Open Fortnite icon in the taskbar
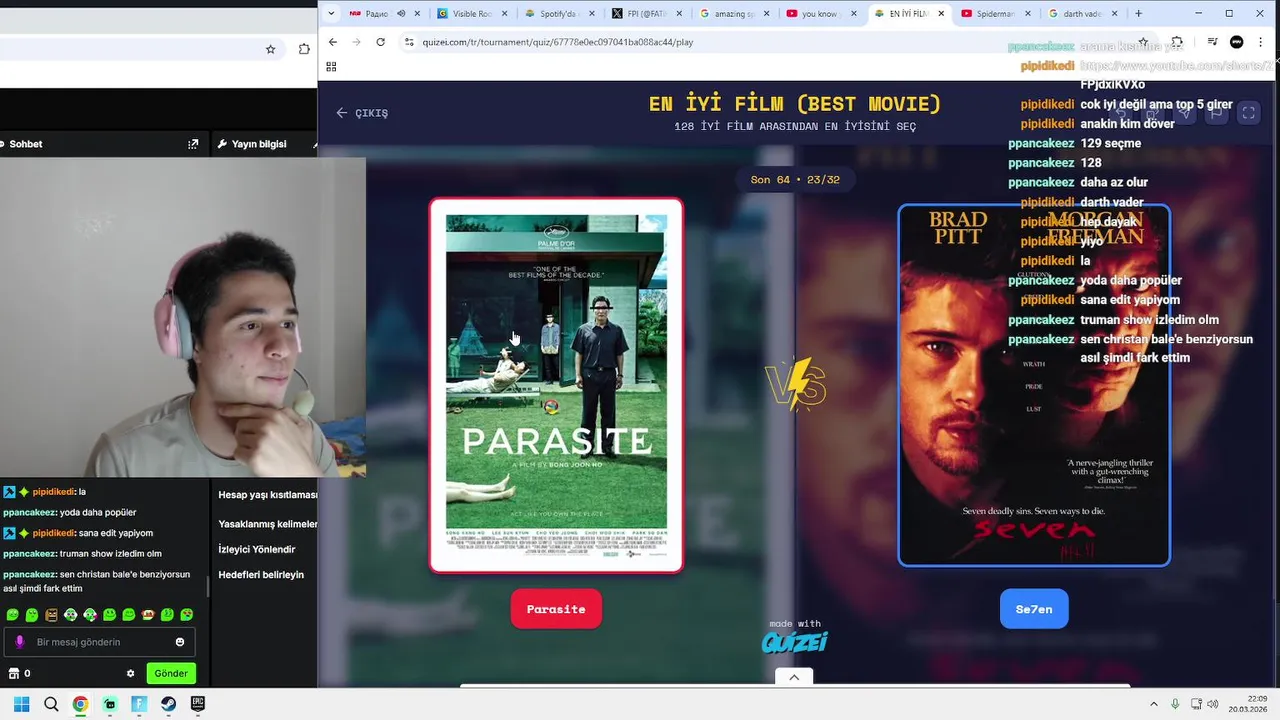Viewport: 1280px width, 720px height. [x=139, y=704]
